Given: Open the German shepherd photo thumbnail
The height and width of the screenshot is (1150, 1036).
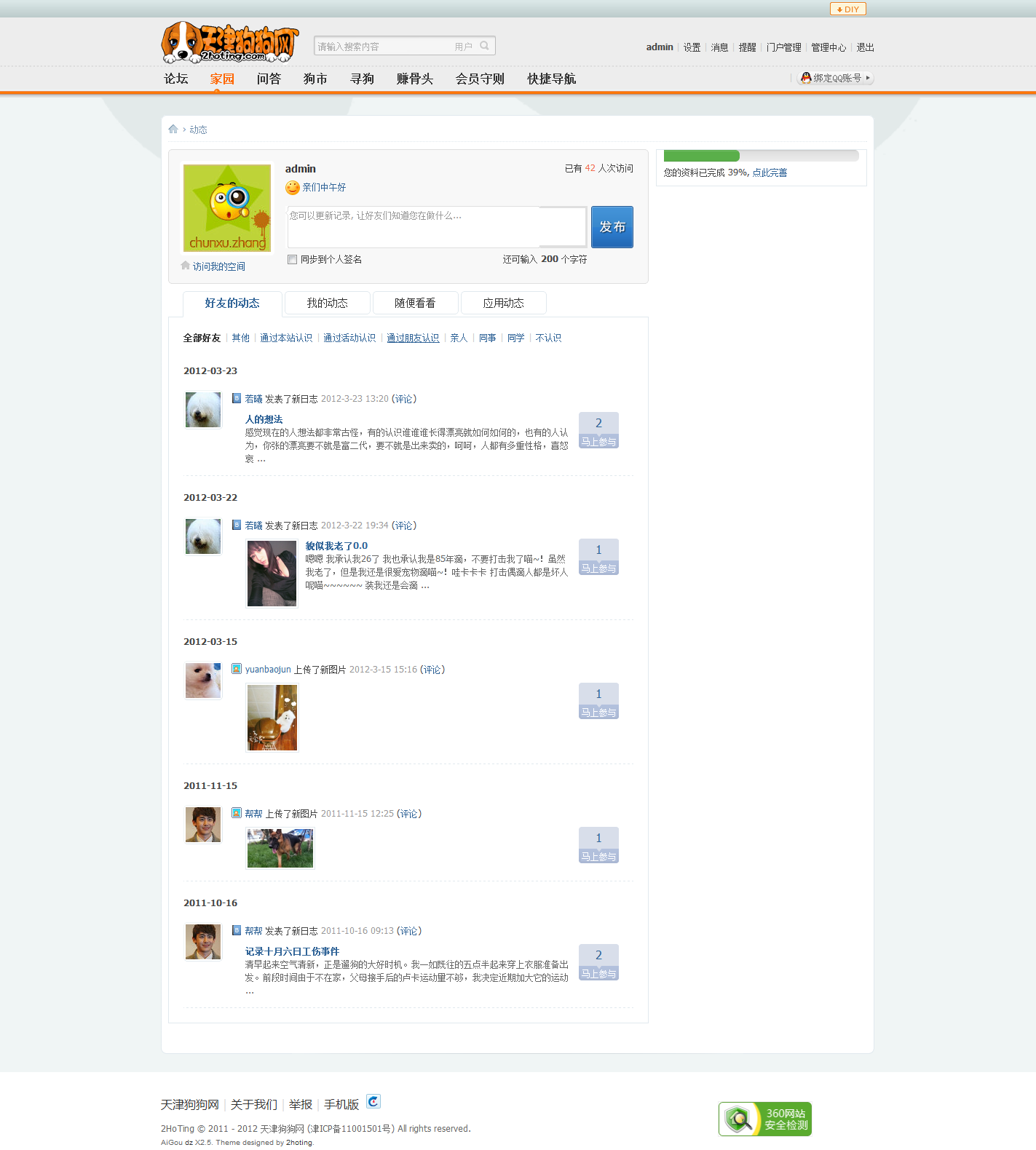Looking at the screenshot, I should tap(280, 848).
